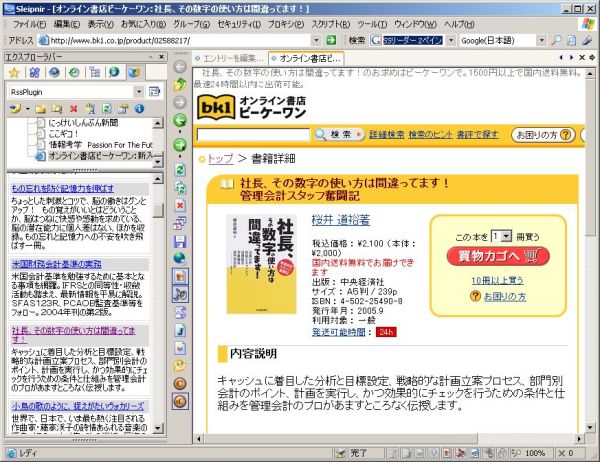Click the blue floppy disk save icon
The height and width of the screenshot is (462, 600).
(180, 241)
